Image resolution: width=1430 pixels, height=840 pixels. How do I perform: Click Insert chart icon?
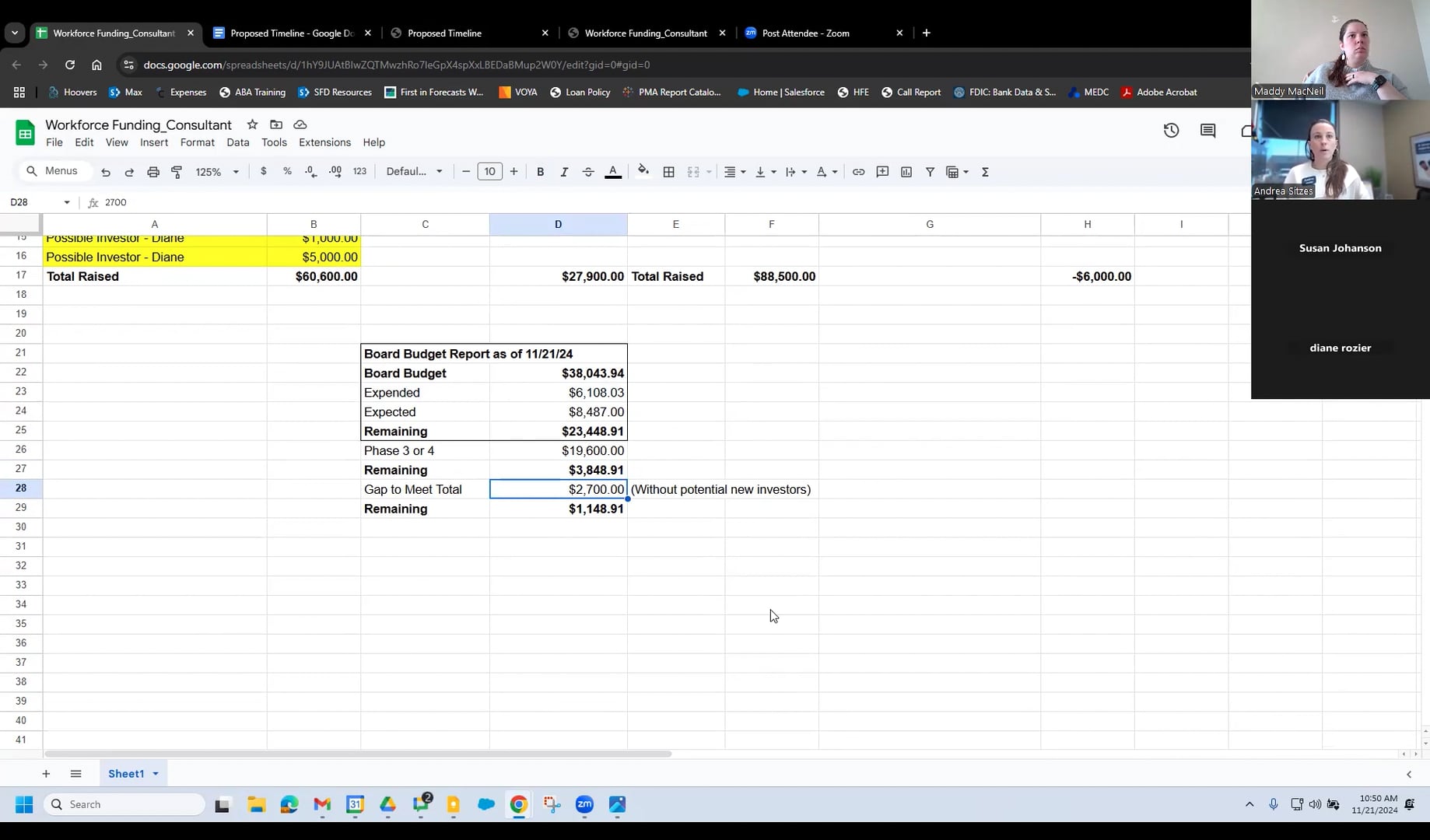click(x=906, y=172)
